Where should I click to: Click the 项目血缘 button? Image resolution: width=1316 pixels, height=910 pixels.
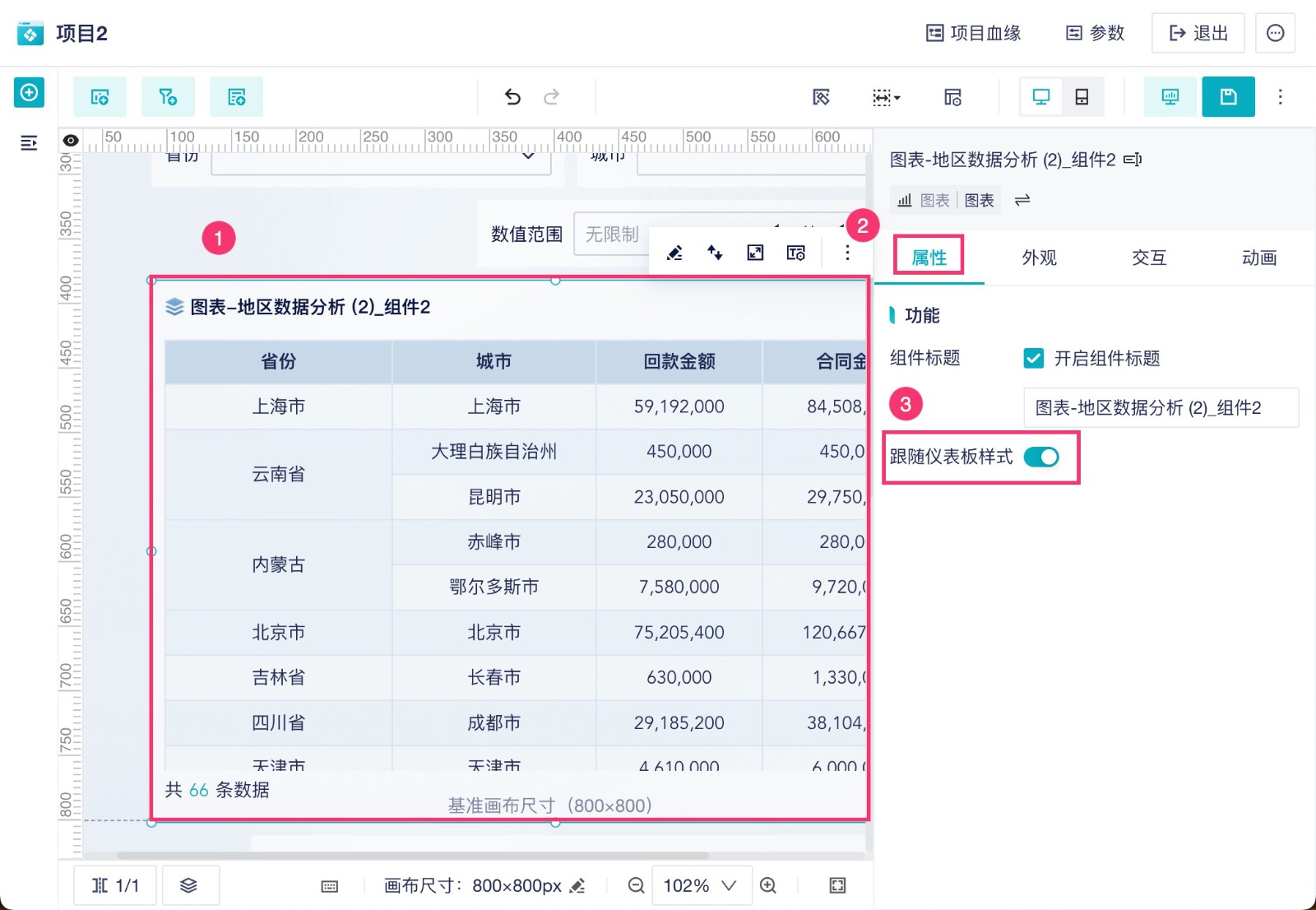pyautogui.click(x=974, y=33)
